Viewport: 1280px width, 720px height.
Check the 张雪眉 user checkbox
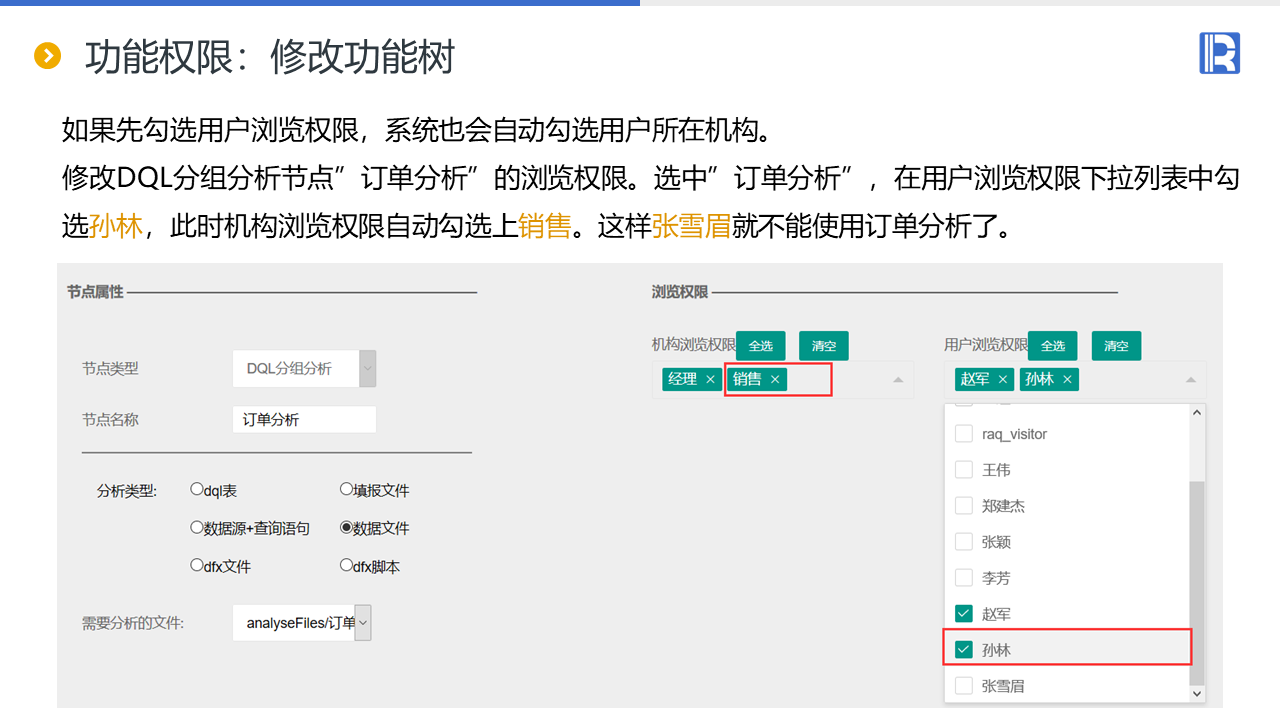point(964,686)
